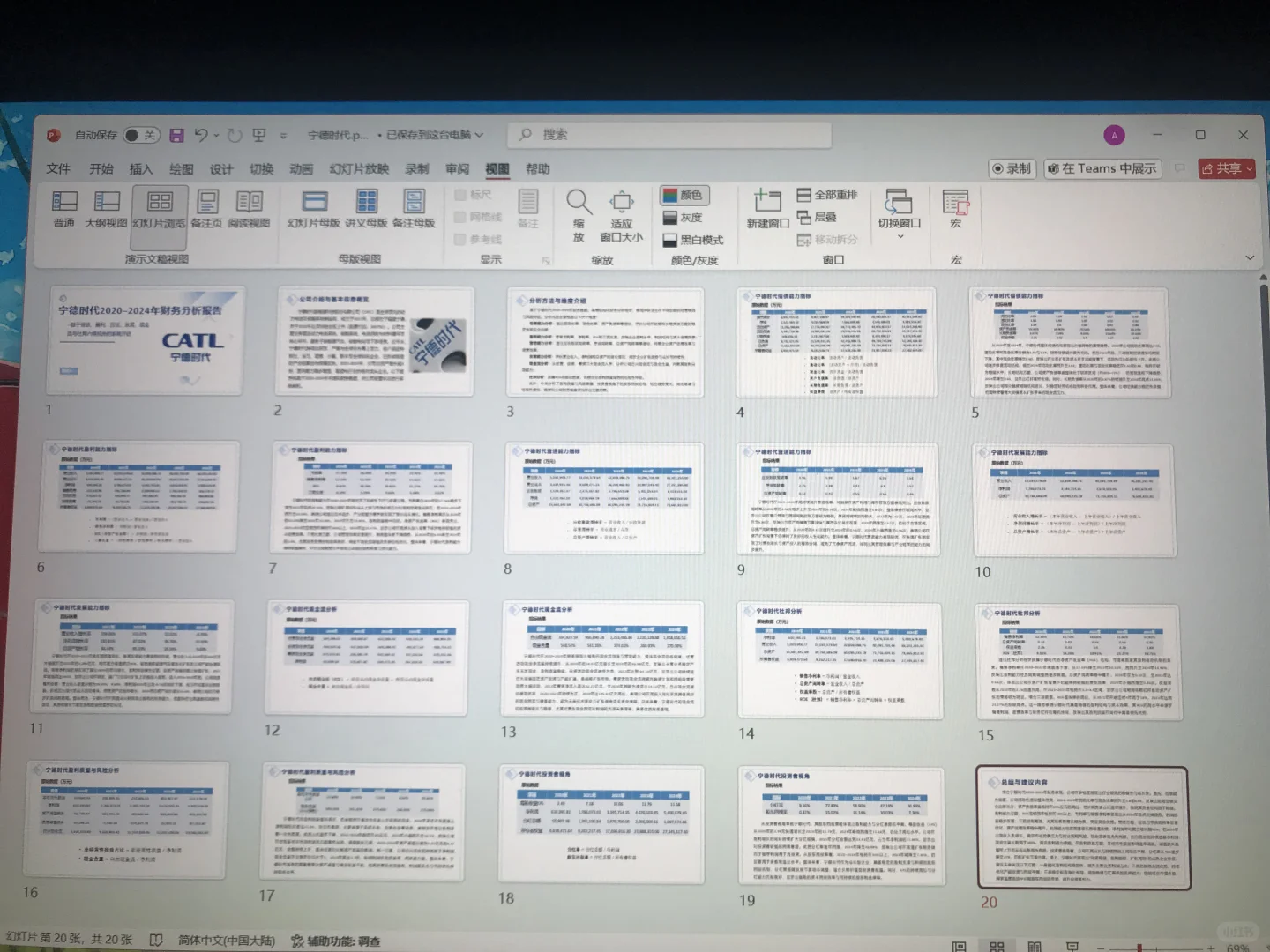Viewport: 1270px width, 952px height.
Task: Click the 69% zoom level value
Action: click(x=1238, y=948)
